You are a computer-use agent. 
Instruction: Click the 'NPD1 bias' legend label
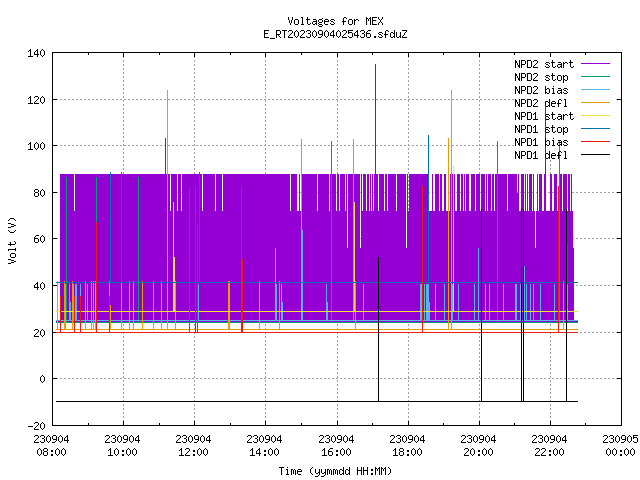tap(541, 142)
